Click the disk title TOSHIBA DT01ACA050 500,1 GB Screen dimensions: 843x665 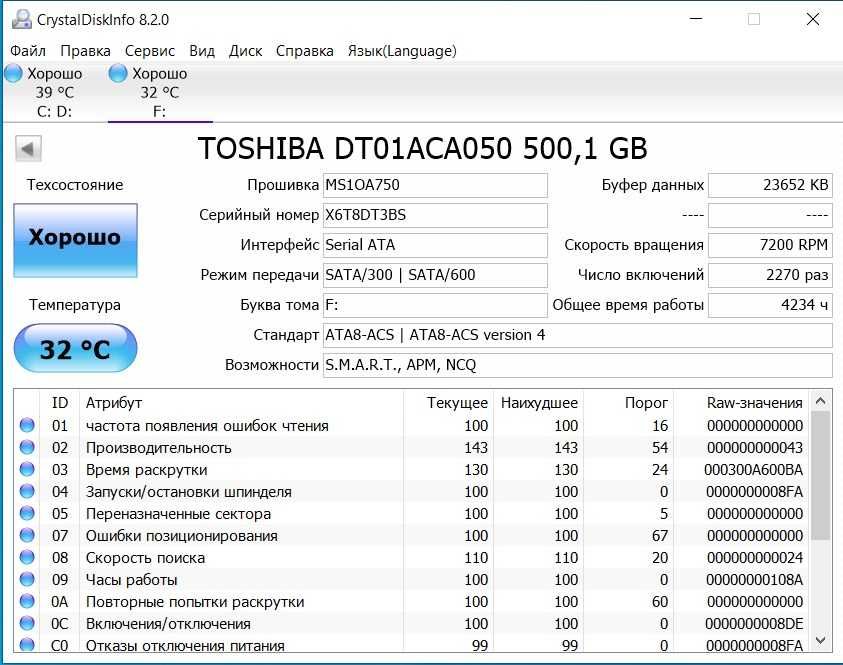(x=423, y=149)
